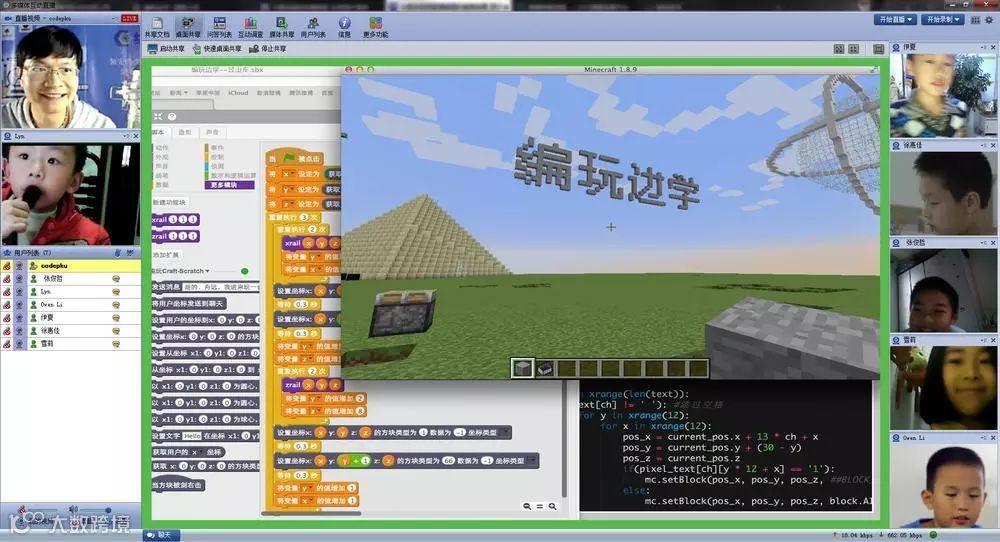Select user Oven Li in user list
1000x542 pixels.
coord(70,305)
